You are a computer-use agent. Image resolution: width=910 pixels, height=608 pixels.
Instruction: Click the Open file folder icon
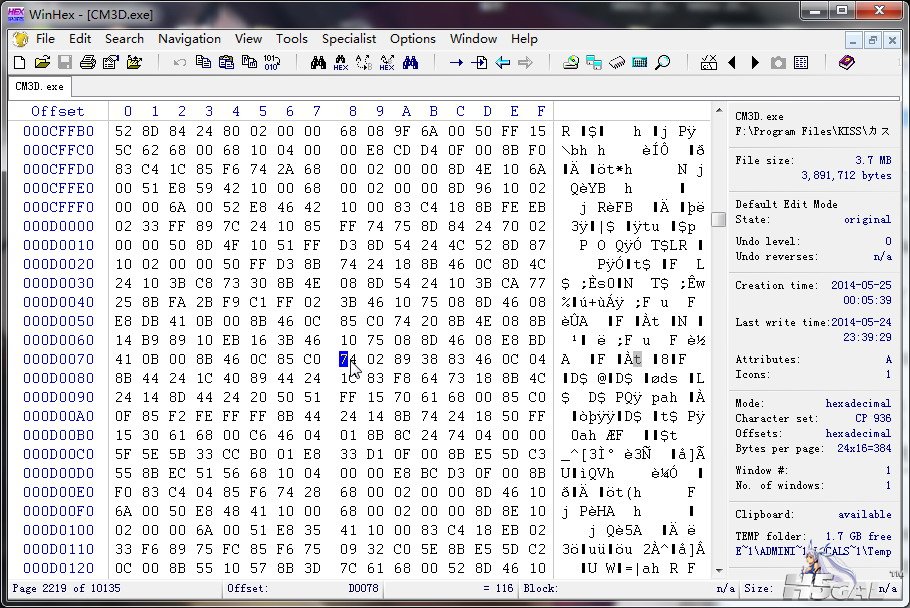[x=42, y=62]
